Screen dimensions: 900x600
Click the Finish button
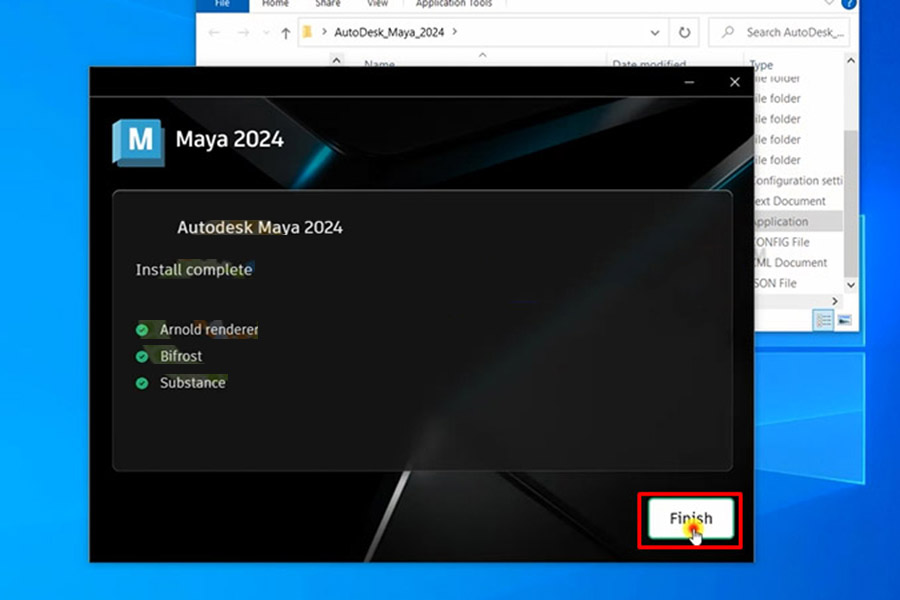click(x=689, y=518)
